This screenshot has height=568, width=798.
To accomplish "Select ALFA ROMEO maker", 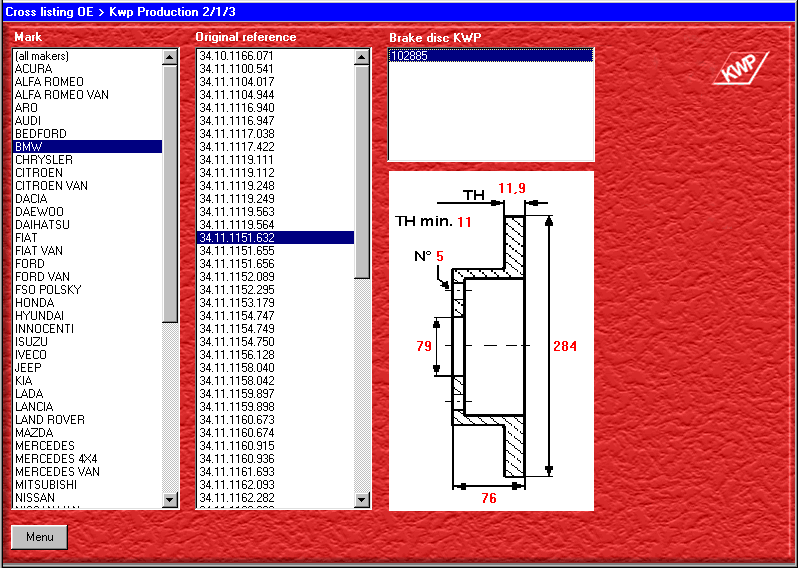I will (87, 82).
